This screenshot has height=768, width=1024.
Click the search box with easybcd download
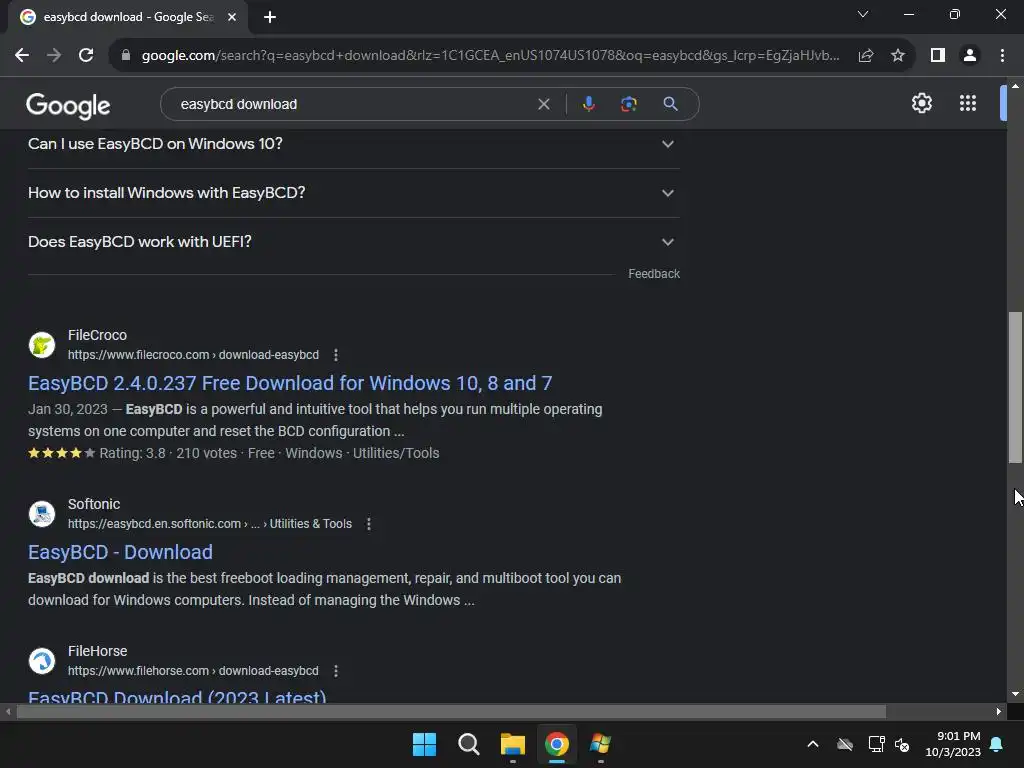click(x=353, y=104)
